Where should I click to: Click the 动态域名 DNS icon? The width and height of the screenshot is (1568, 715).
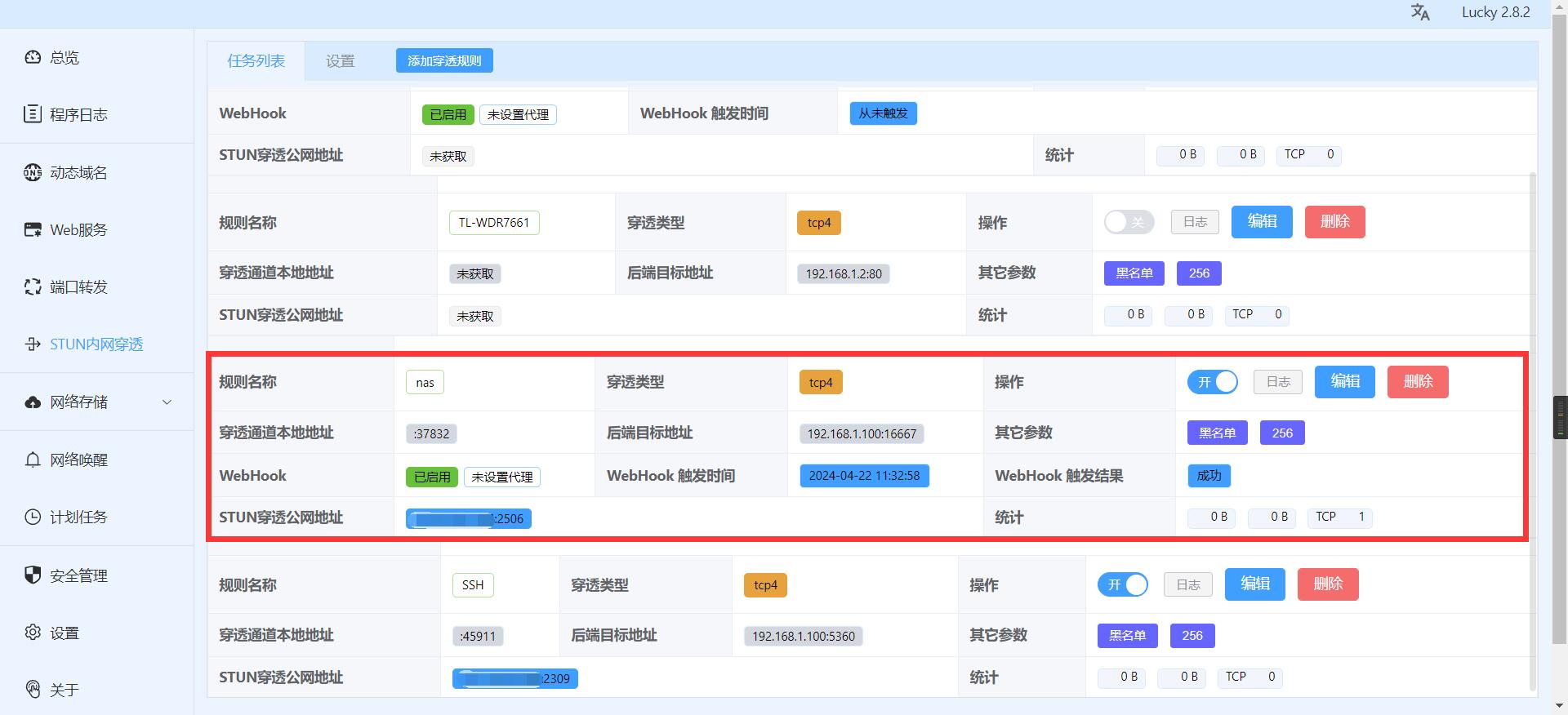pyautogui.click(x=33, y=172)
